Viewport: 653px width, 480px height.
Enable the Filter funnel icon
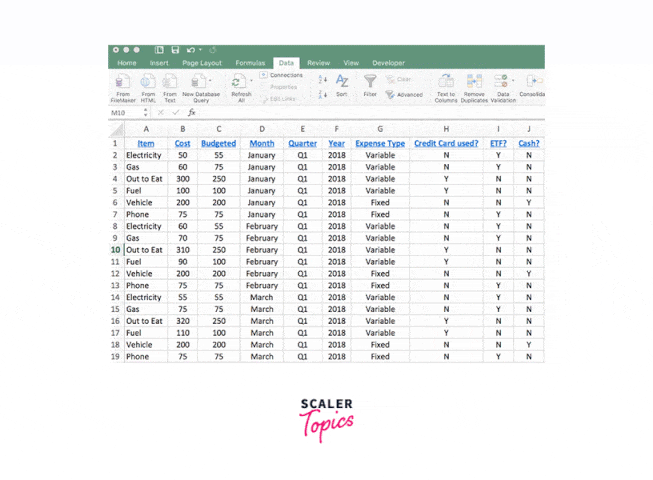click(370, 82)
